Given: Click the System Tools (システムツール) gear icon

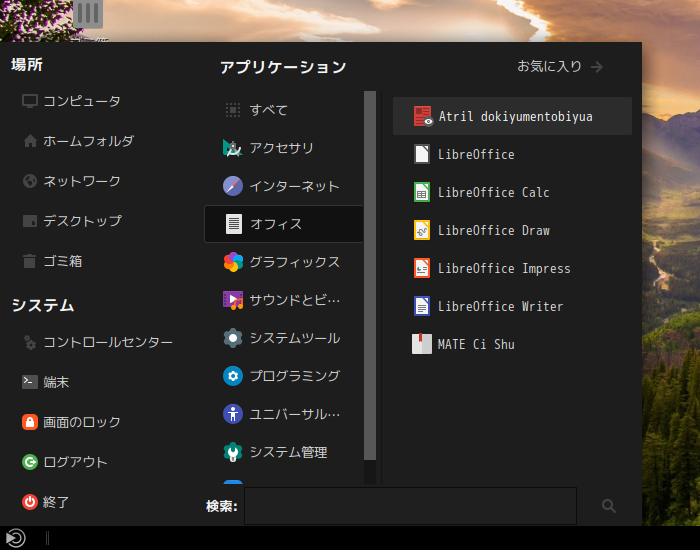Looking at the screenshot, I should click(233, 338).
